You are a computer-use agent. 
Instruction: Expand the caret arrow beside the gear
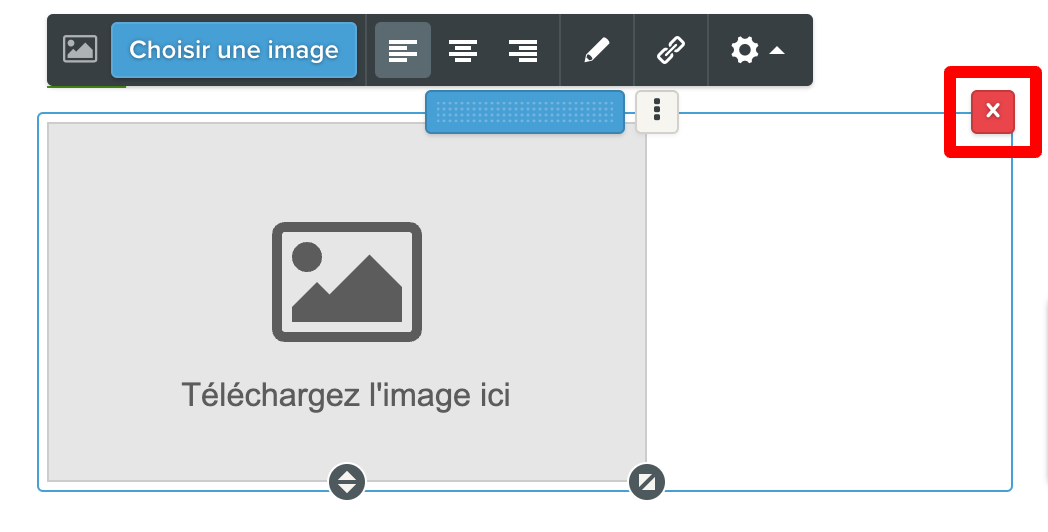[x=777, y=50]
